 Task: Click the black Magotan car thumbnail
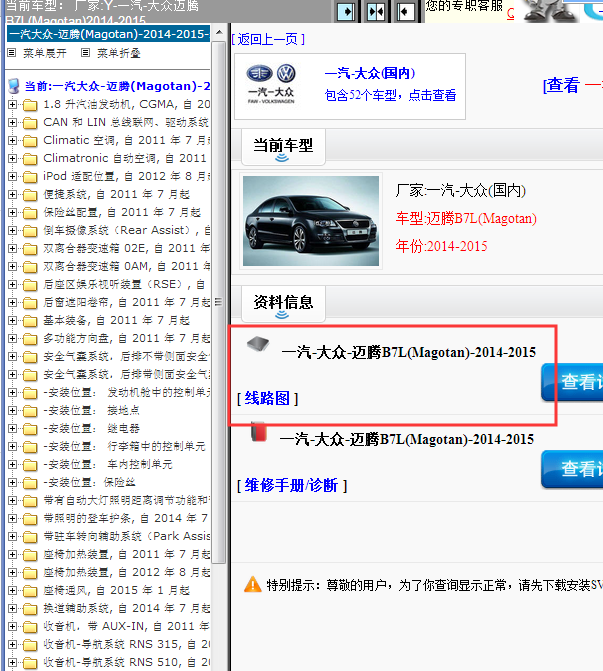point(311,221)
